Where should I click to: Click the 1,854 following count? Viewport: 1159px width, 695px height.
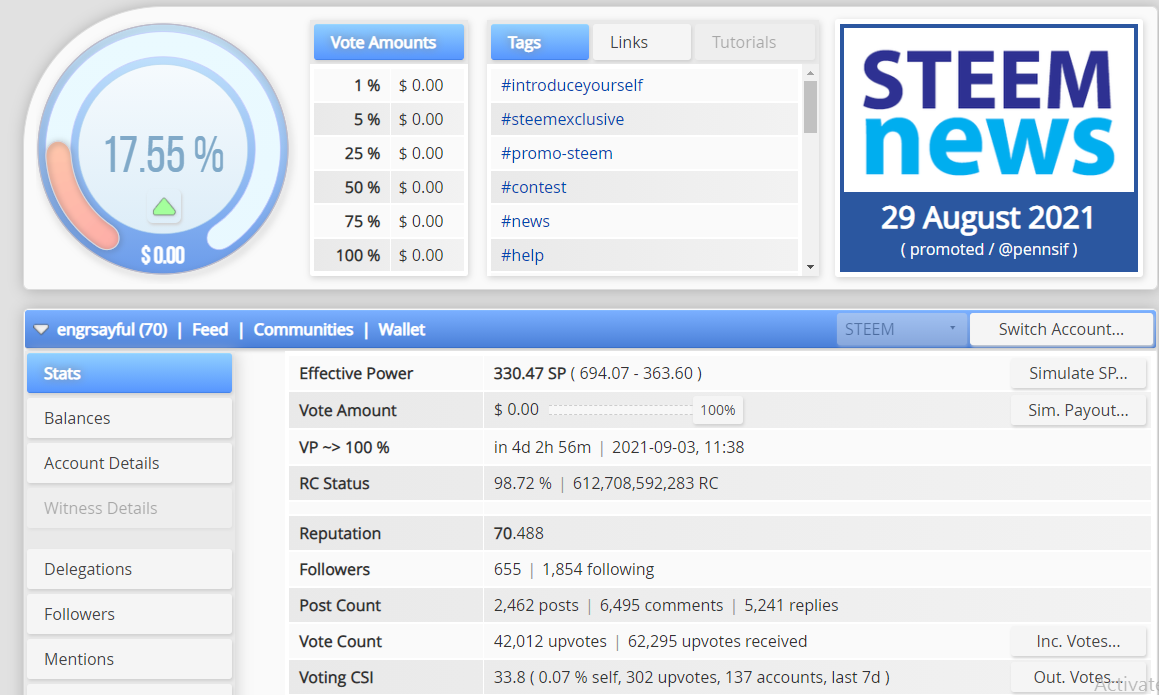[598, 569]
